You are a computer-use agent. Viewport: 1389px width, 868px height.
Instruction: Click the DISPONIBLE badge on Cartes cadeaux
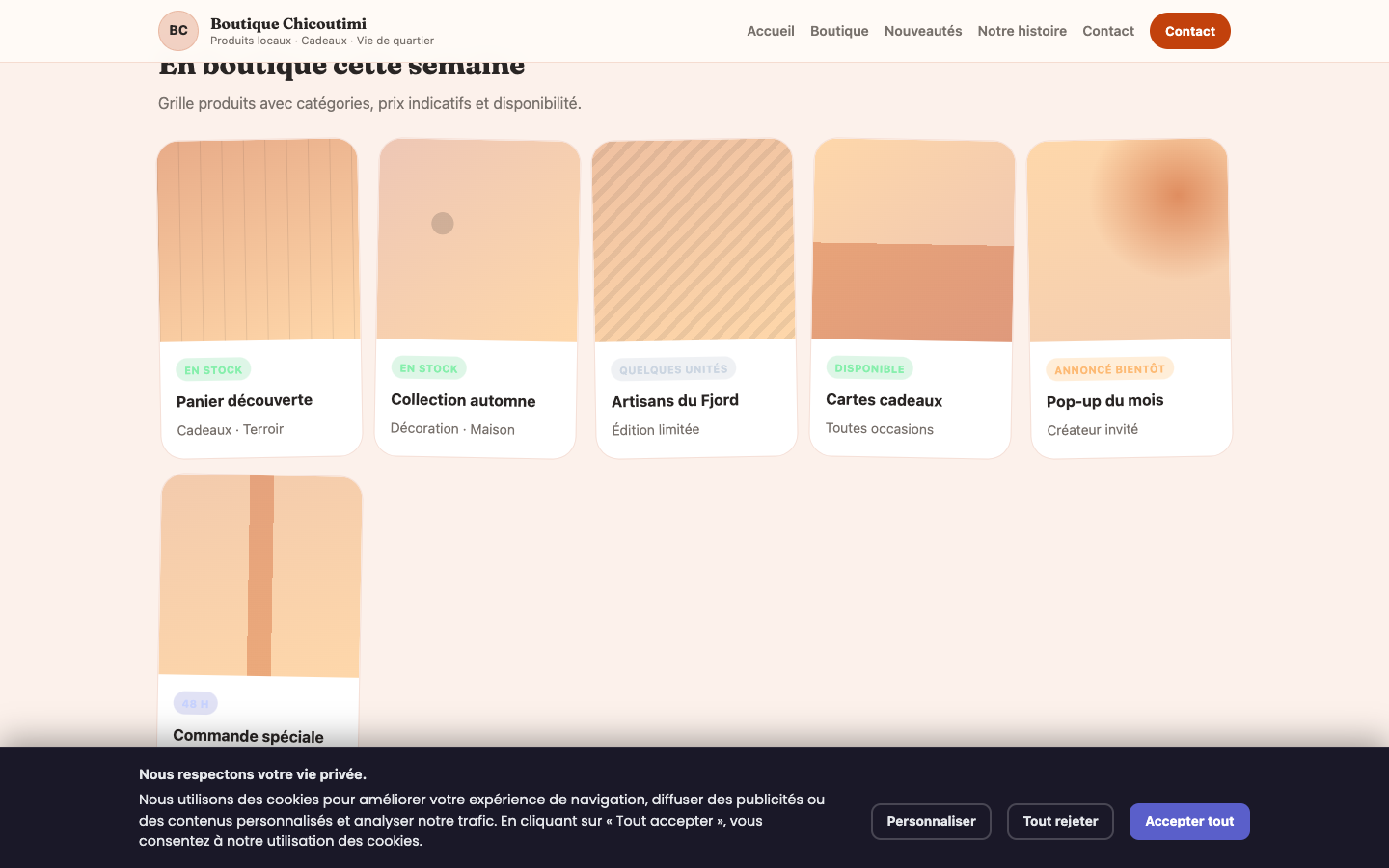[x=869, y=368]
